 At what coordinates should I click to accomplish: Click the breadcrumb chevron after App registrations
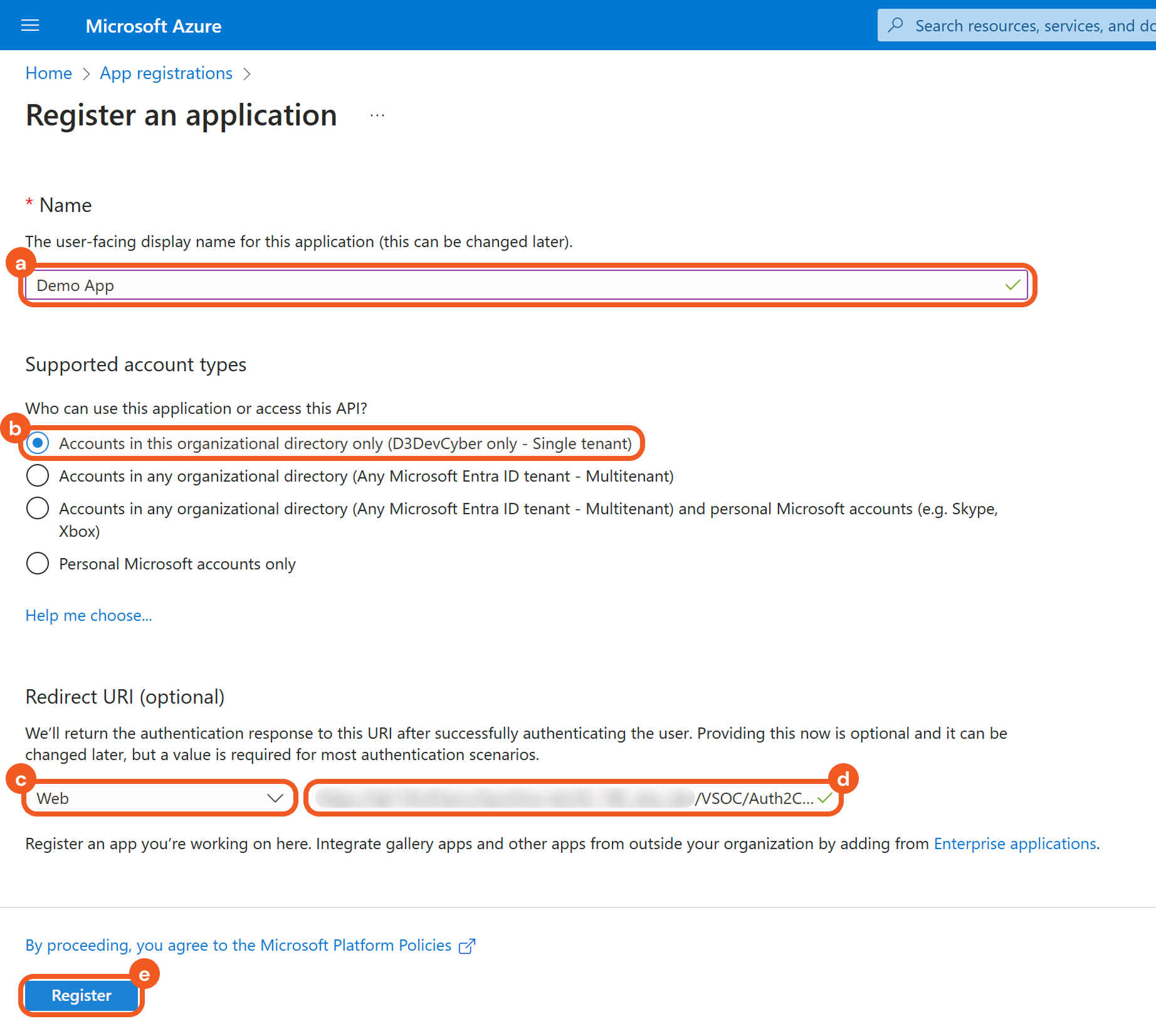pos(247,74)
